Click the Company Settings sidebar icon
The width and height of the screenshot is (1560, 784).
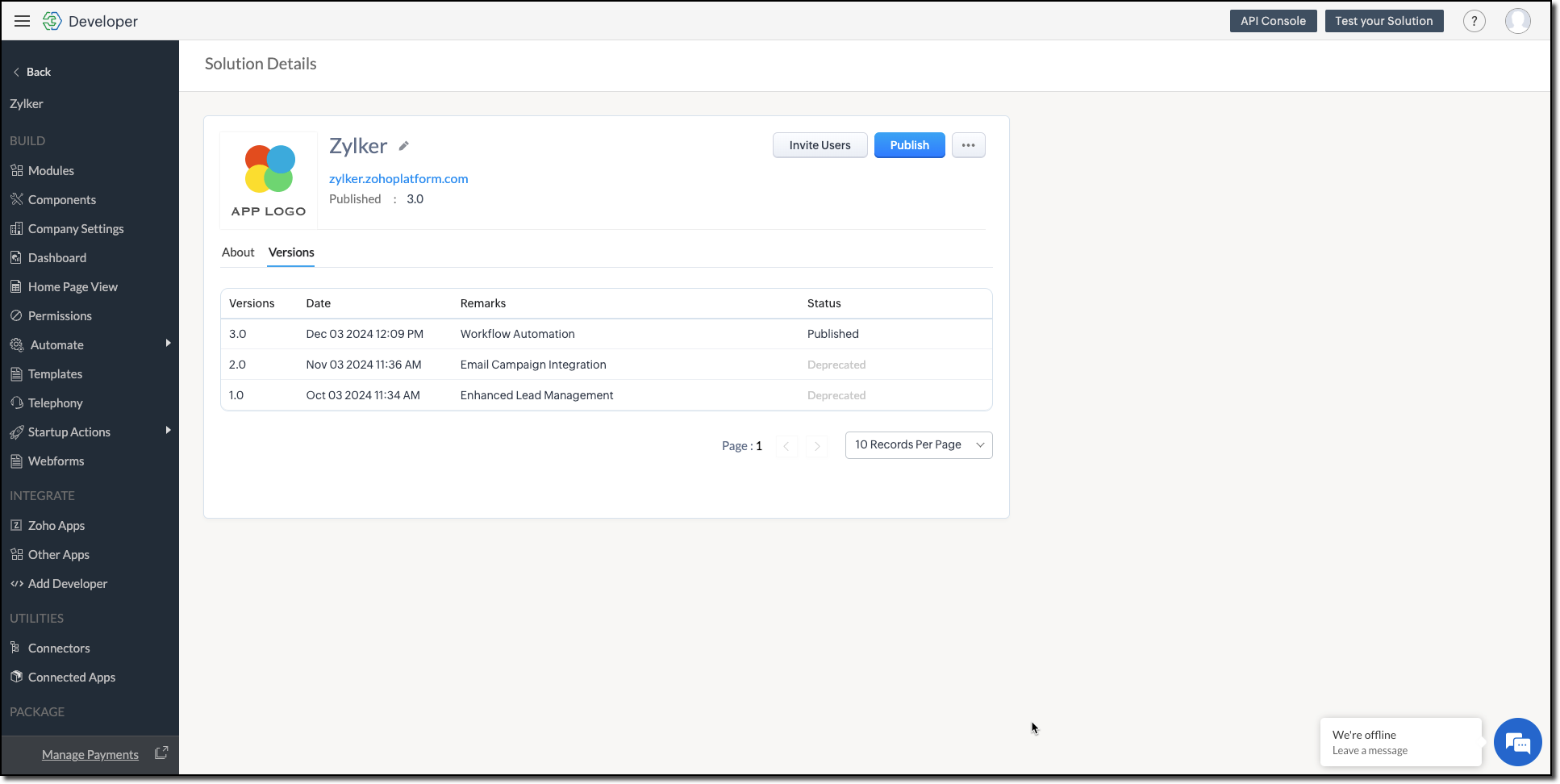[16, 228]
